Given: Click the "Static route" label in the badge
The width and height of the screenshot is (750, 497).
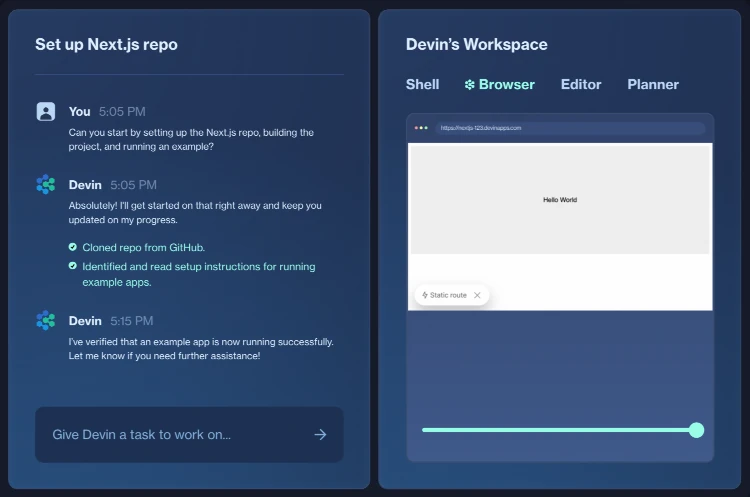Looking at the screenshot, I should coord(449,295).
